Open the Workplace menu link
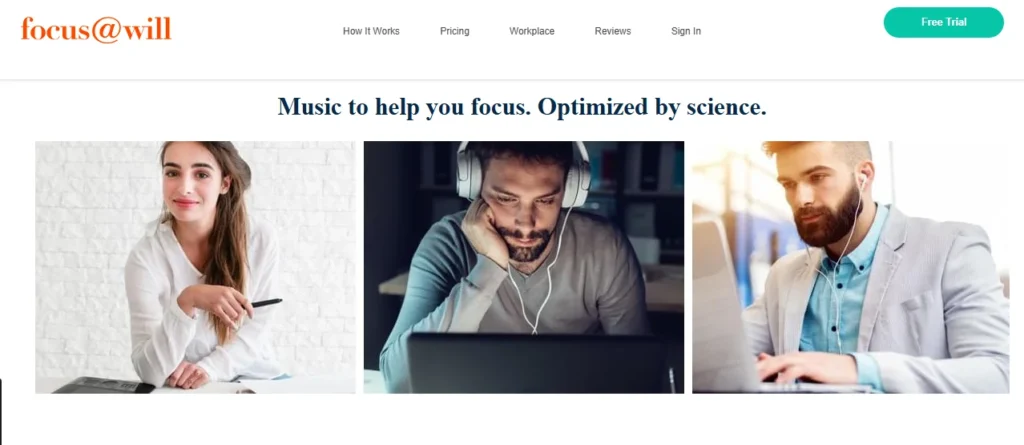This screenshot has height=445, width=1024. tap(532, 31)
